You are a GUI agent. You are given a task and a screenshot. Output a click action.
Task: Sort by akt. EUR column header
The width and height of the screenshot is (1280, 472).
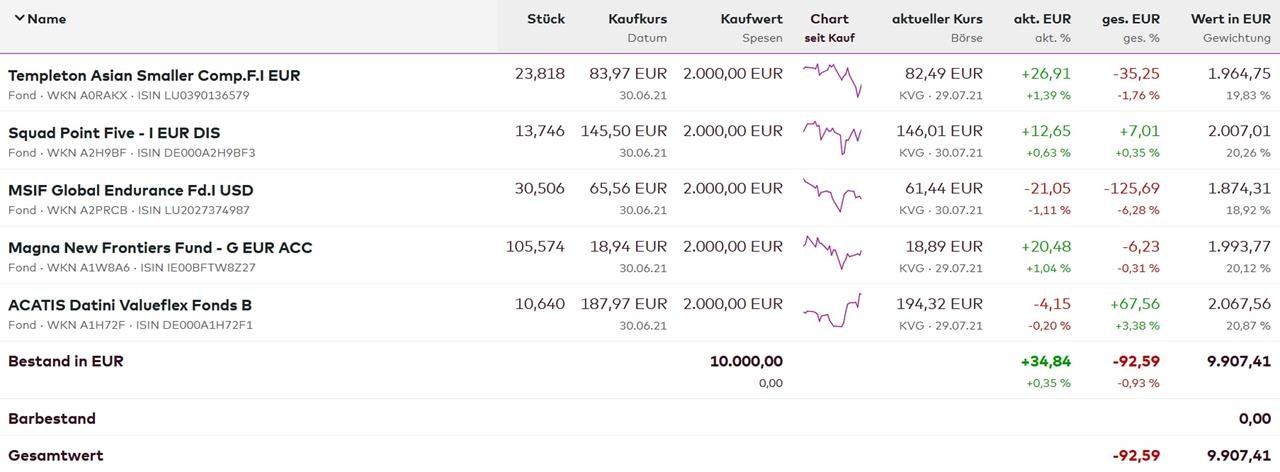point(1042,19)
